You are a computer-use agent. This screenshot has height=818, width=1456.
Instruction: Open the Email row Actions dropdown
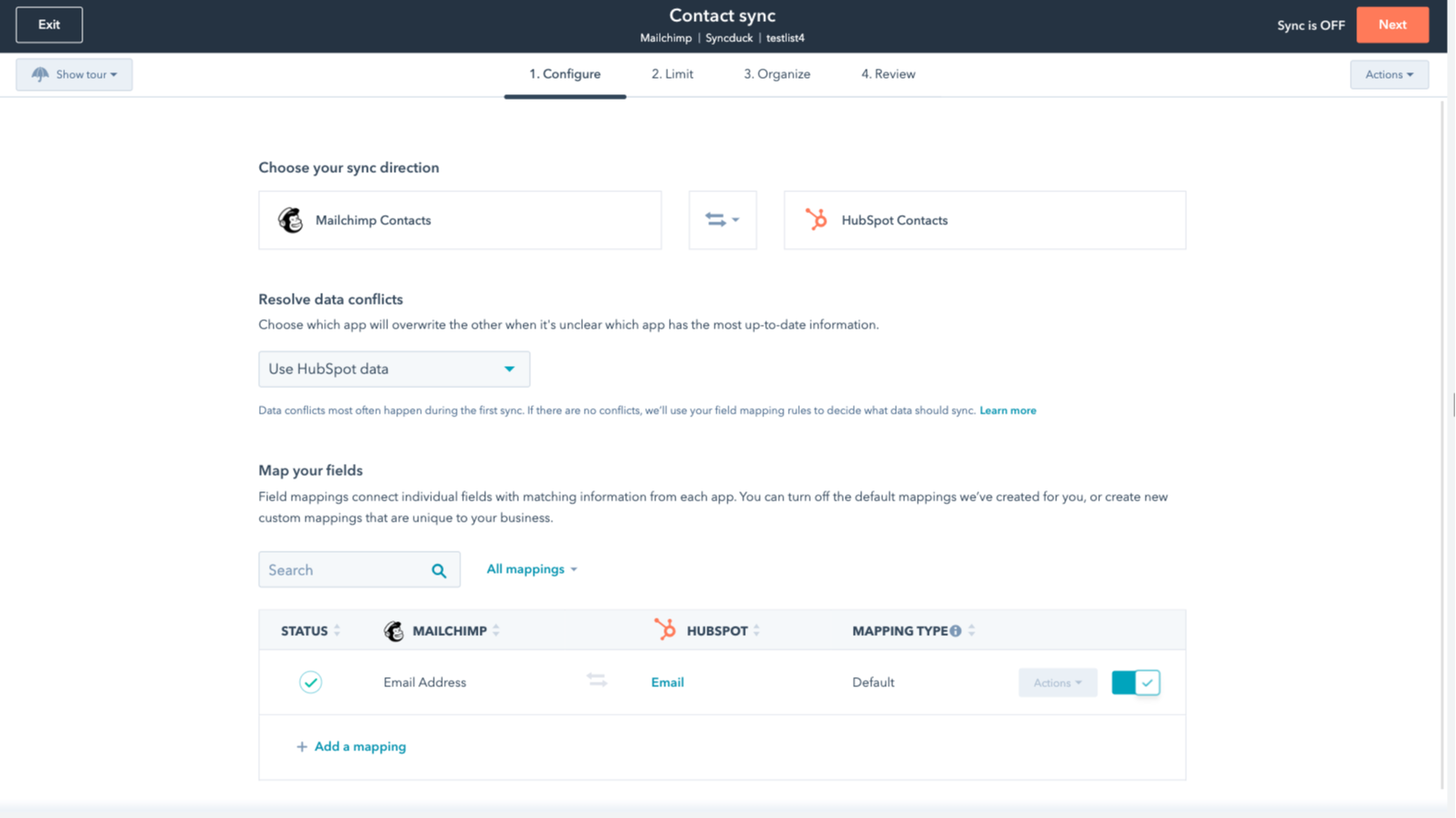(x=1058, y=683)
